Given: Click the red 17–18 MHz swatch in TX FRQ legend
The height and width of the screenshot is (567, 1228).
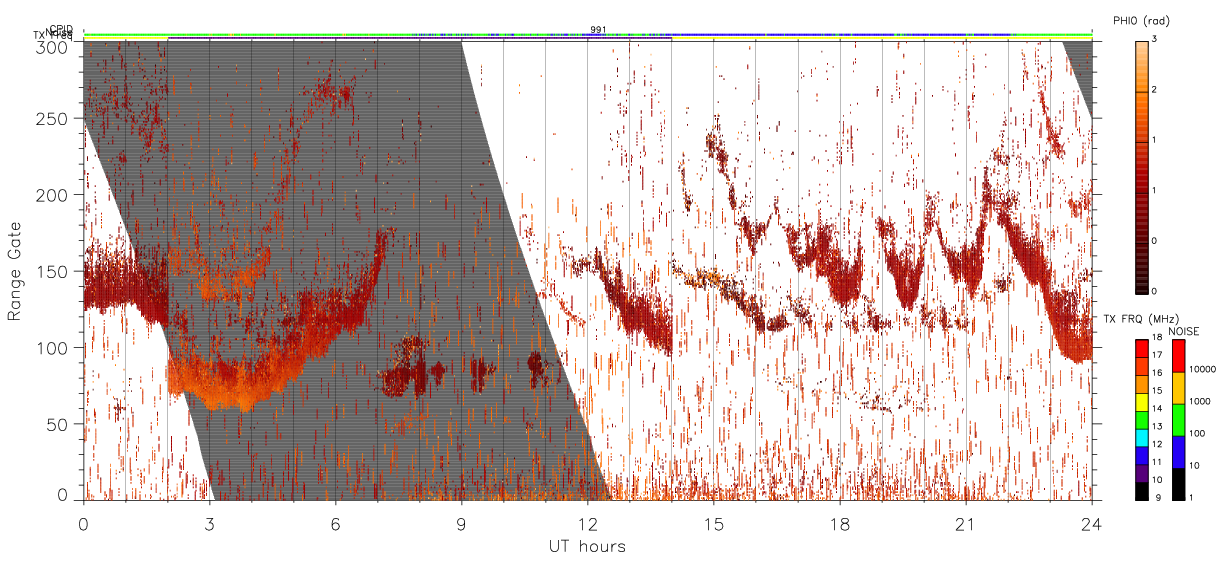Looking at the screenshot, I should tap(1142, 349).
